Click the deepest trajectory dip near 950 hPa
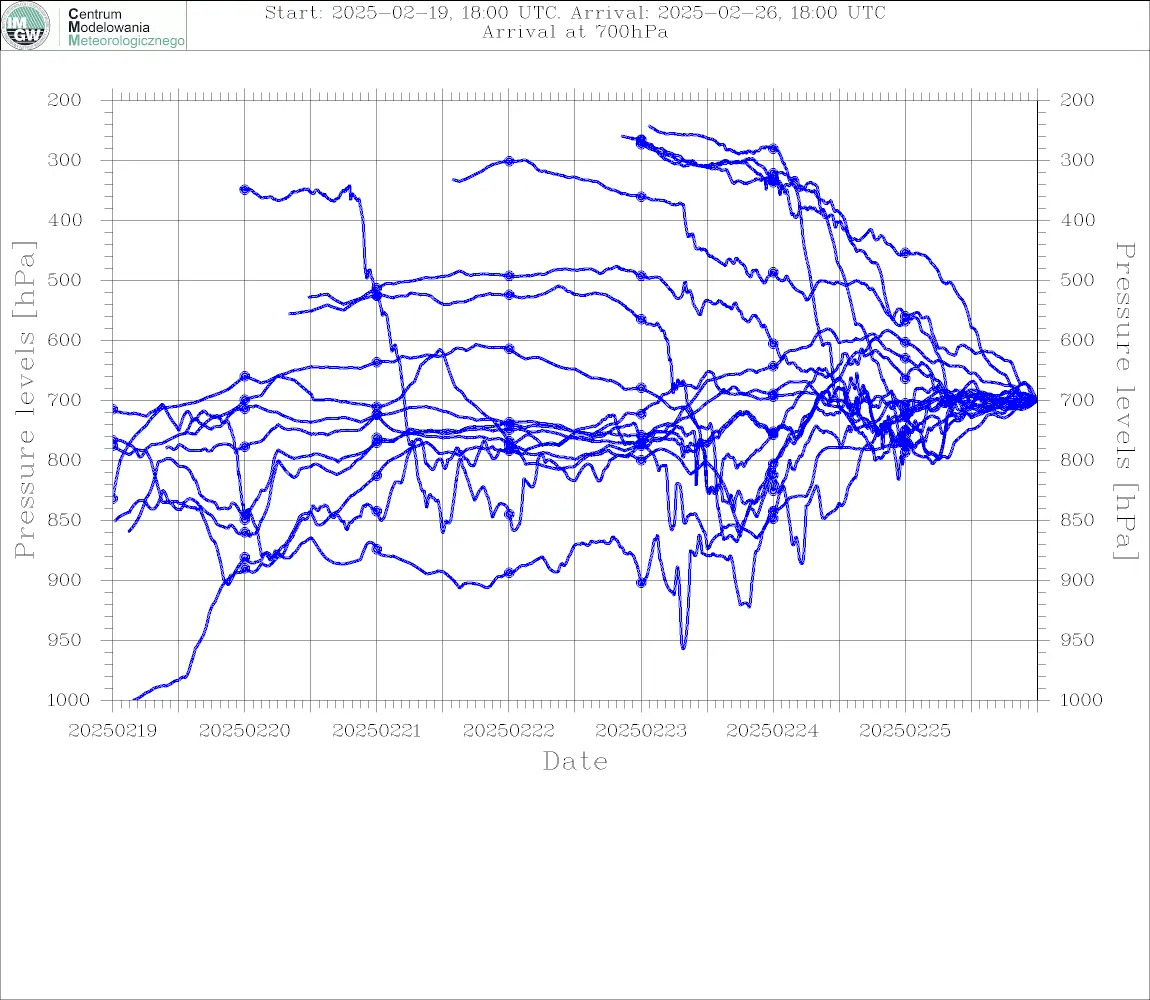This screenshot has width=1150, height=1000. click(684, 646)
